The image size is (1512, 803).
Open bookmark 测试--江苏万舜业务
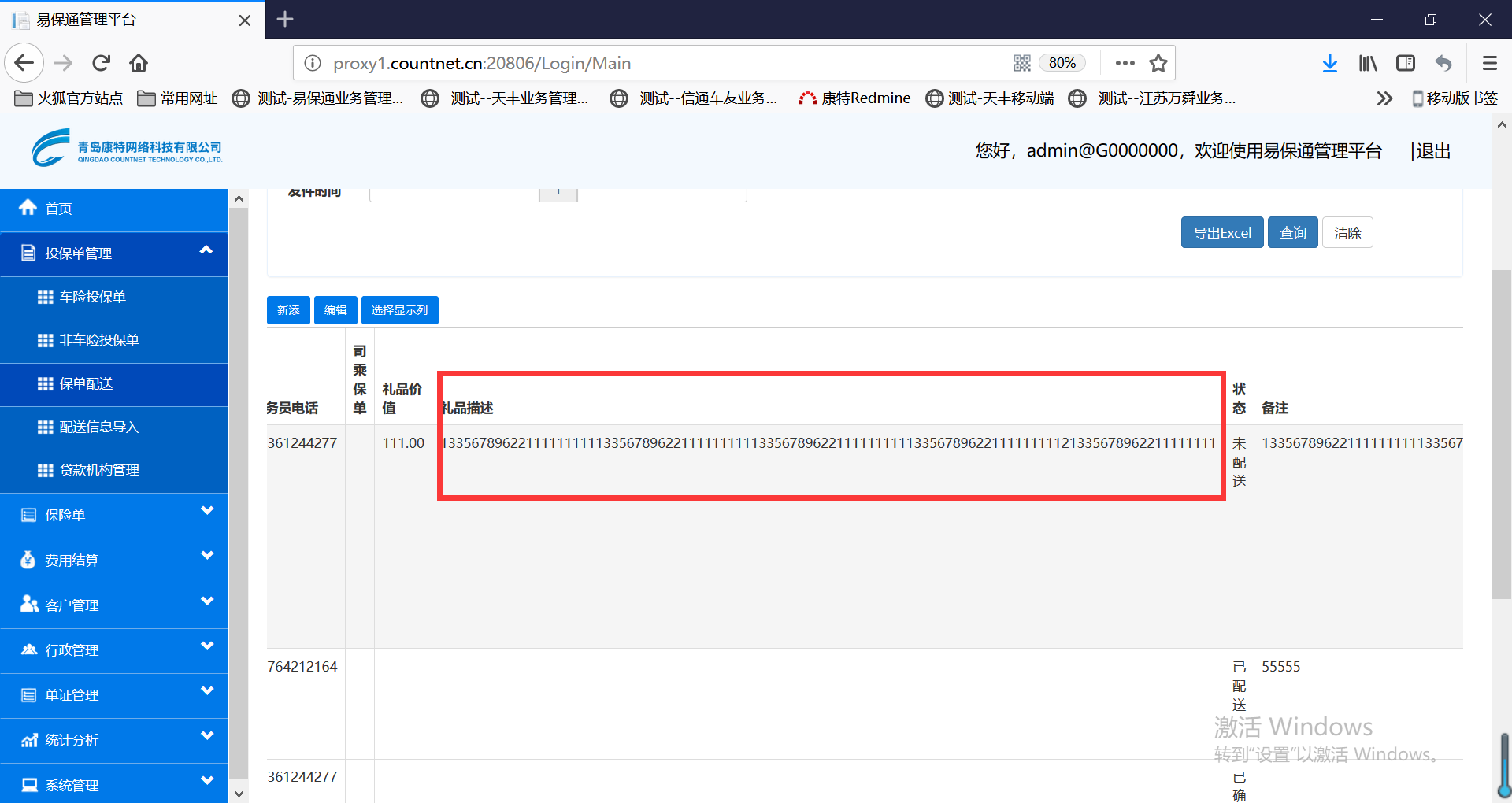pyautogui.click(x=1153, y=98)
